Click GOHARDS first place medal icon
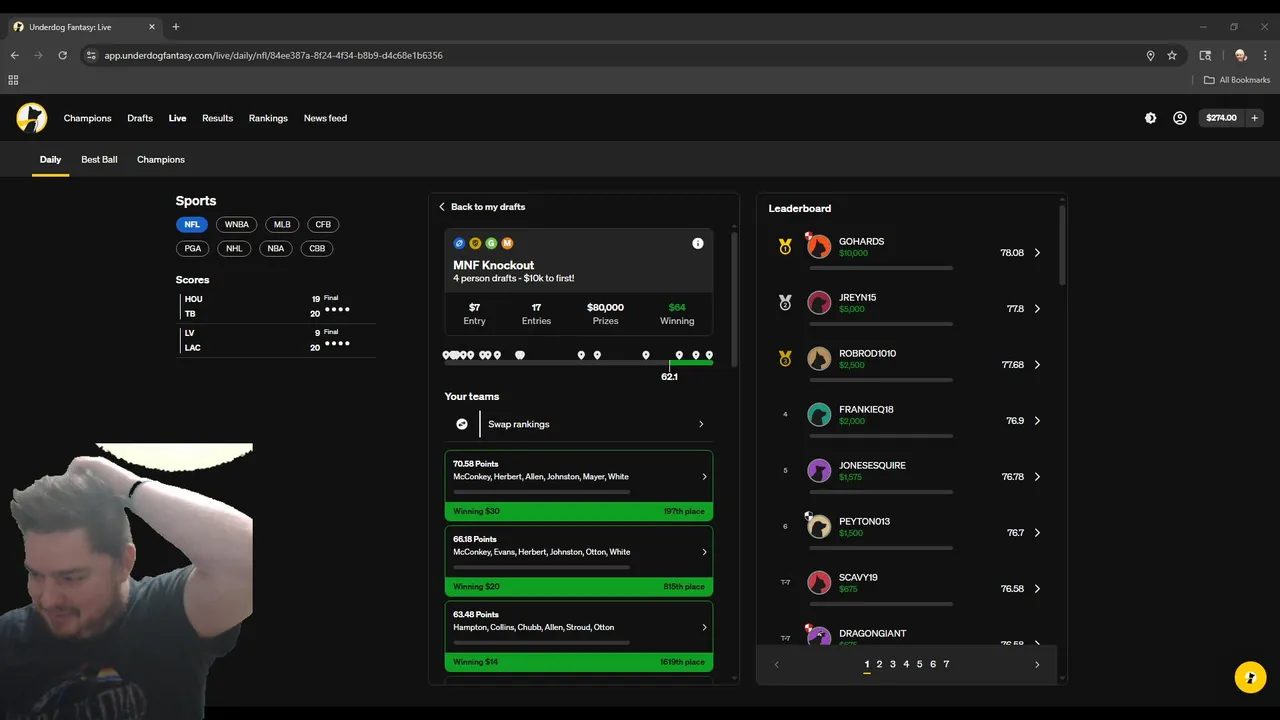This screenshot has height=720, width=1280. [x=785, y=246]
